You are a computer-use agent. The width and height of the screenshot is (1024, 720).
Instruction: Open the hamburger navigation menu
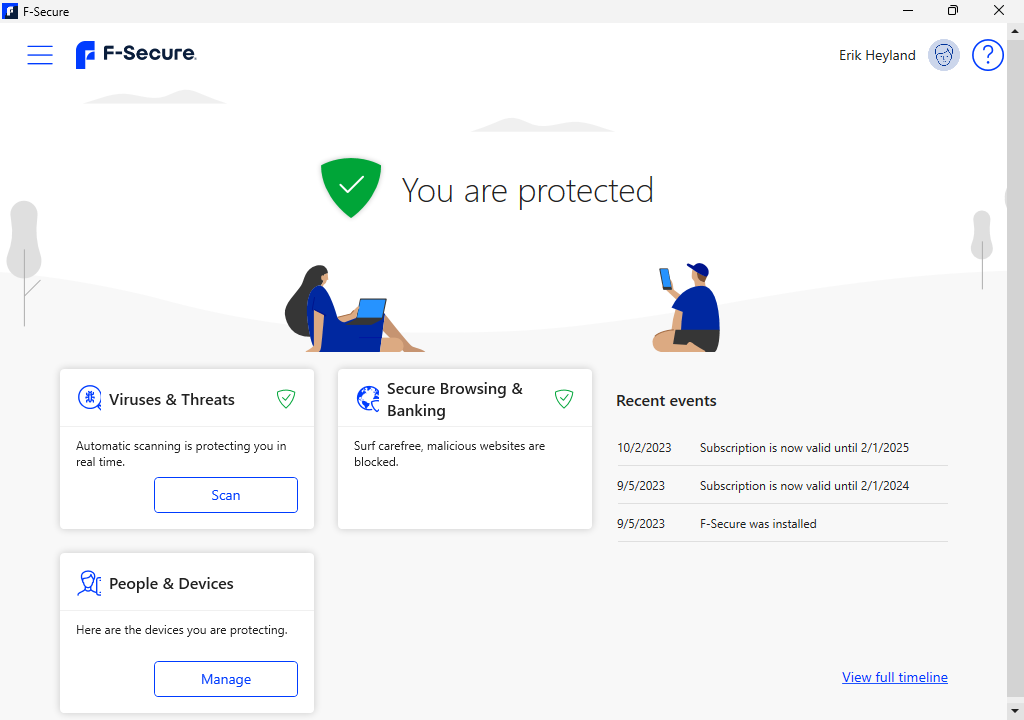[x=40, y=55]
